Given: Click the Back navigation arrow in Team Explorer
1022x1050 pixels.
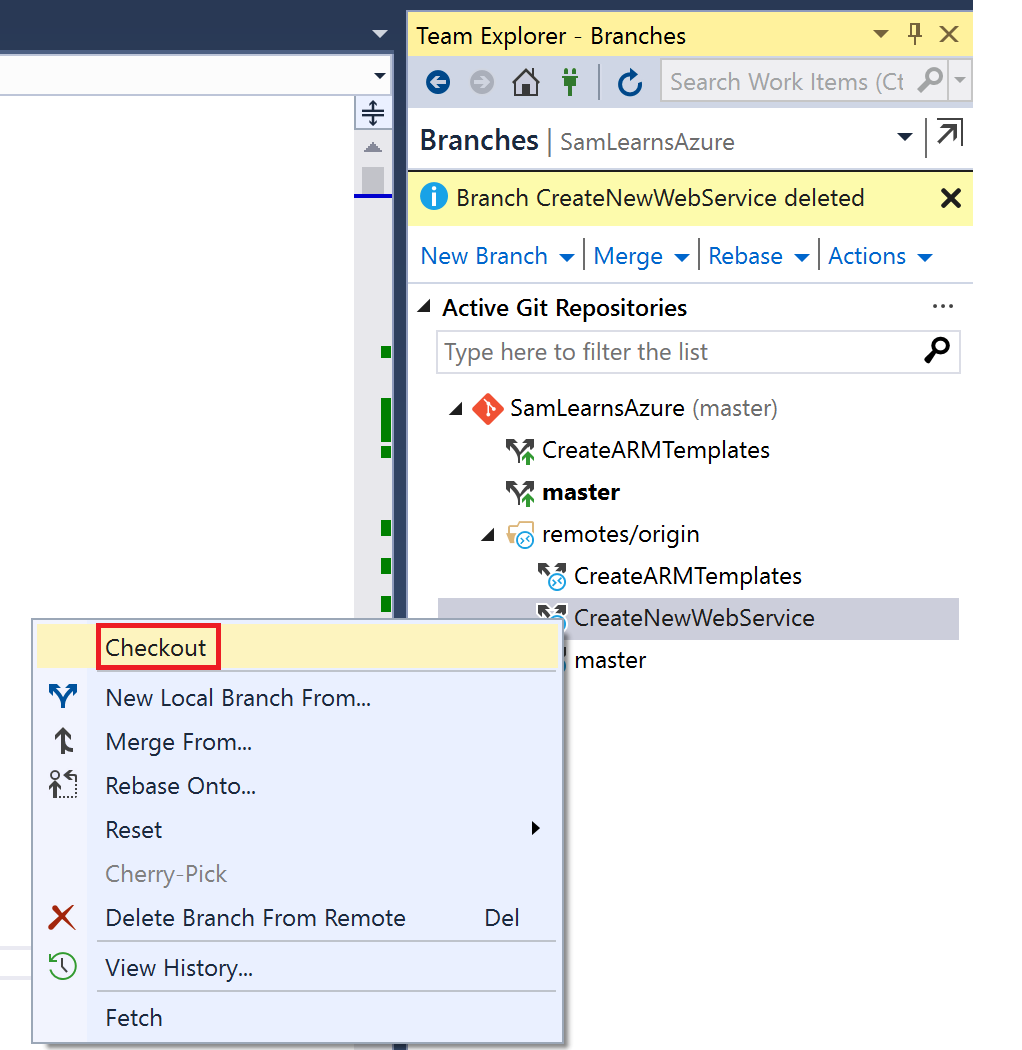Looking at the screenshot, I should tap(438, 82).
